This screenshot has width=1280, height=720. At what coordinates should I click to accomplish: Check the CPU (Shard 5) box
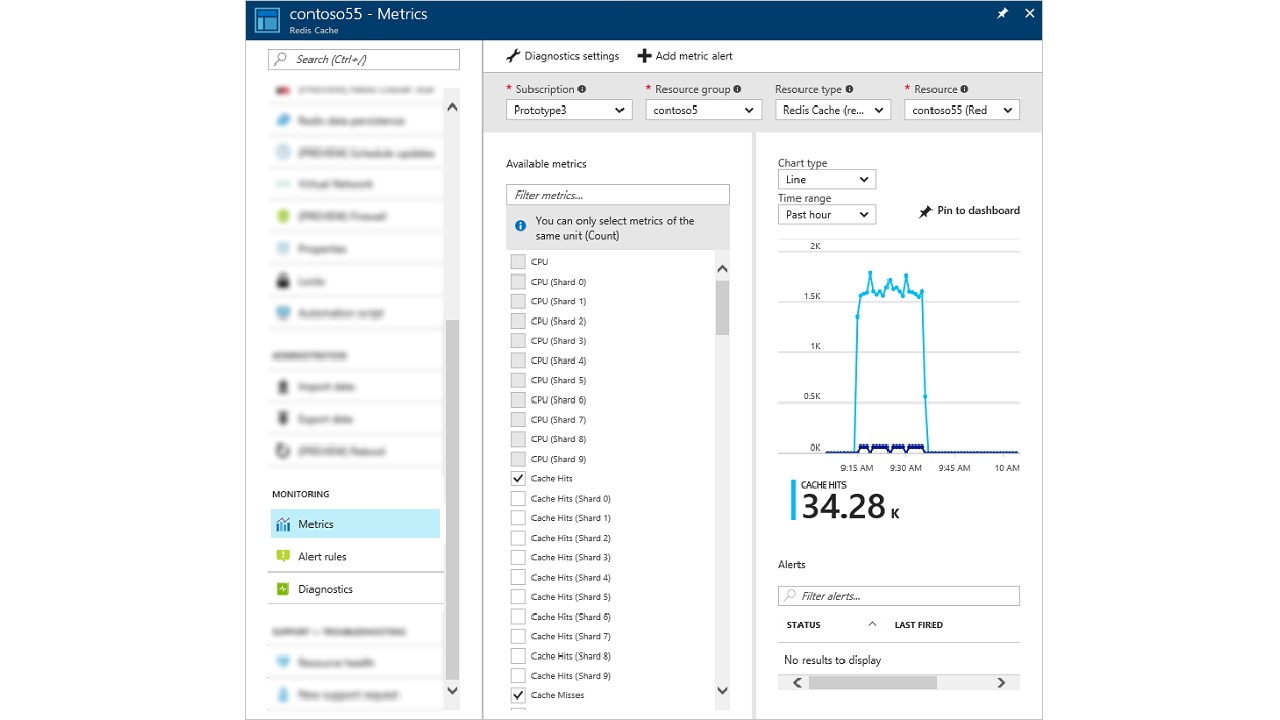point(518,380)
